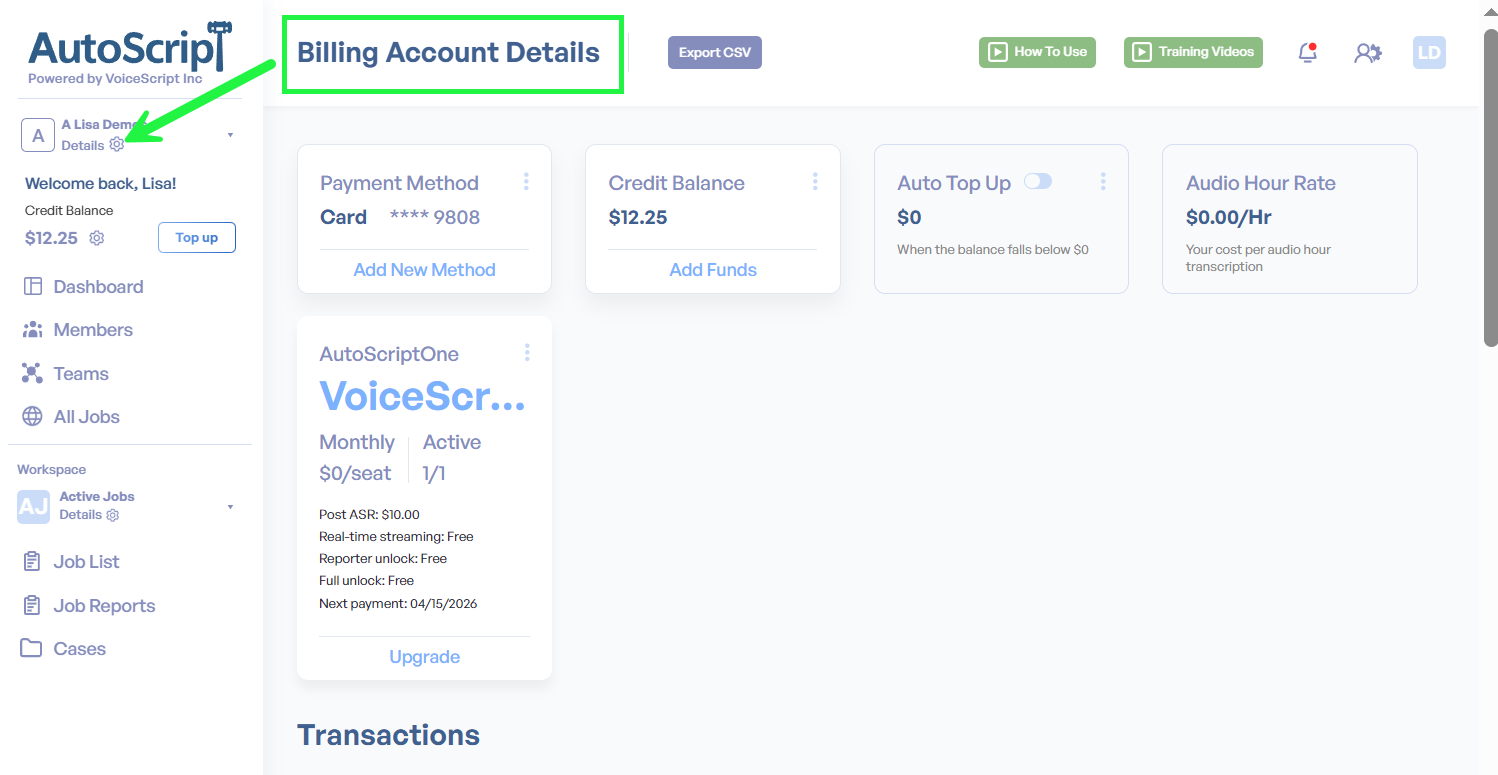This screenshot has width=1498, height=775.
Task: Click the Top up button
Action: tap(197, 238)
